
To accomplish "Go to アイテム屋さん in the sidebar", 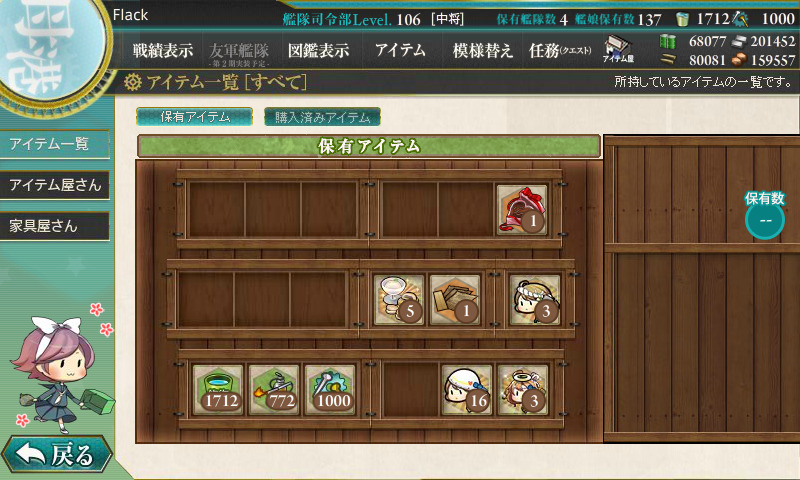I will 55,185.
